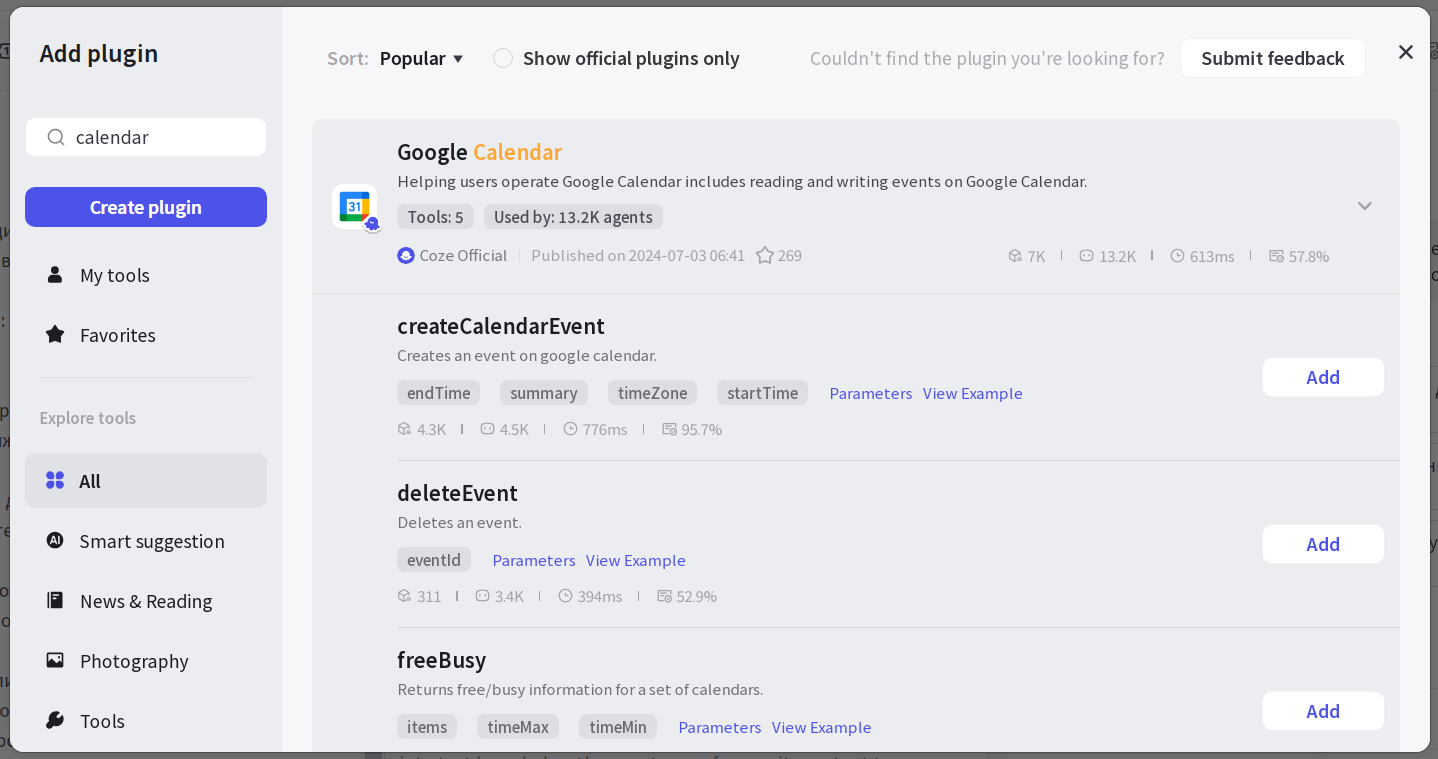Enable Show official plugins only
1438x759 pixels.
(x=503, y=58)
